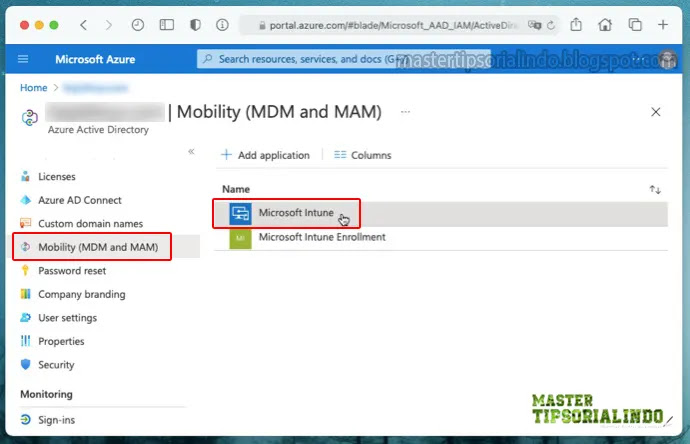Open the Columns chooser
690x444 pixels.
363,155
